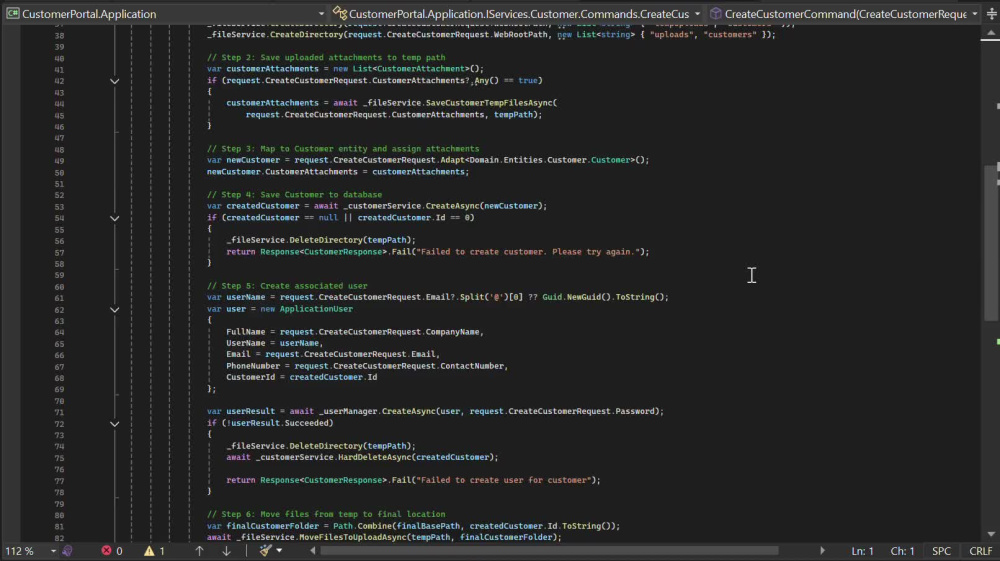The height and width of the screenshot is (561, 1000).
Task: Click the 'Step 6: Move files' comment
Action: click(x=326, y=514)
